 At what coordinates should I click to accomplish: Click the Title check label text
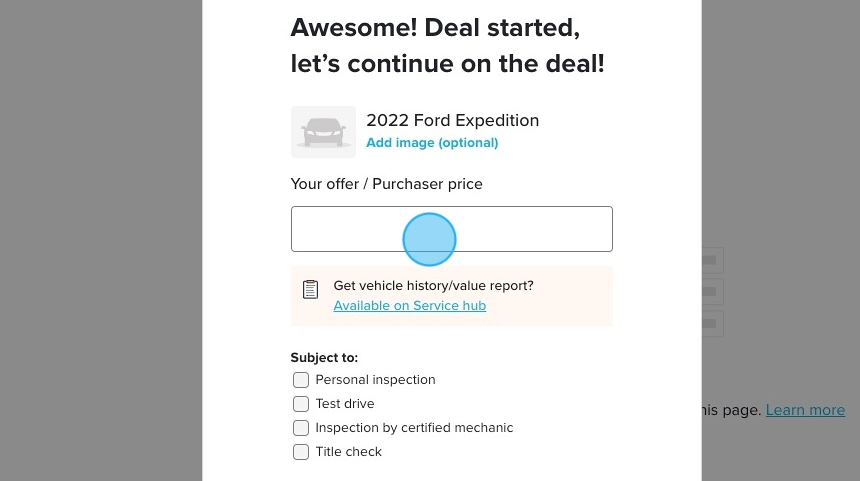click(349, 452)
